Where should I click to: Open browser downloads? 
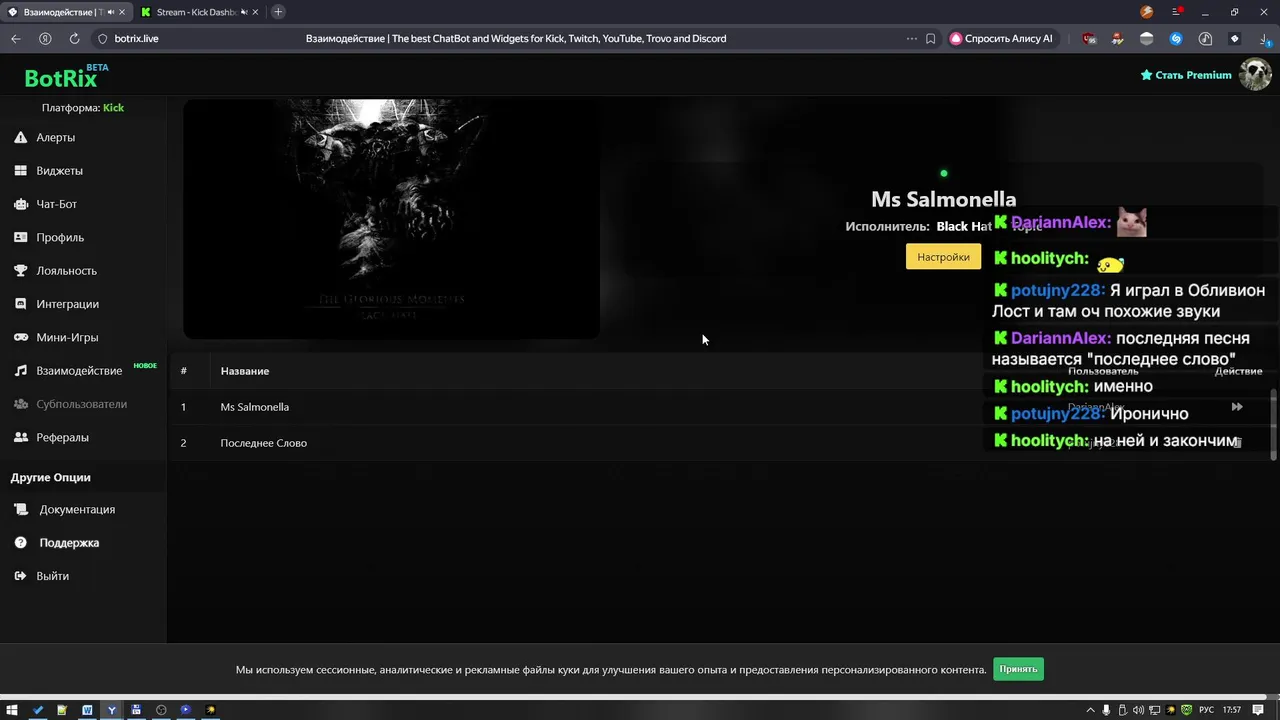pos(1265,38)
